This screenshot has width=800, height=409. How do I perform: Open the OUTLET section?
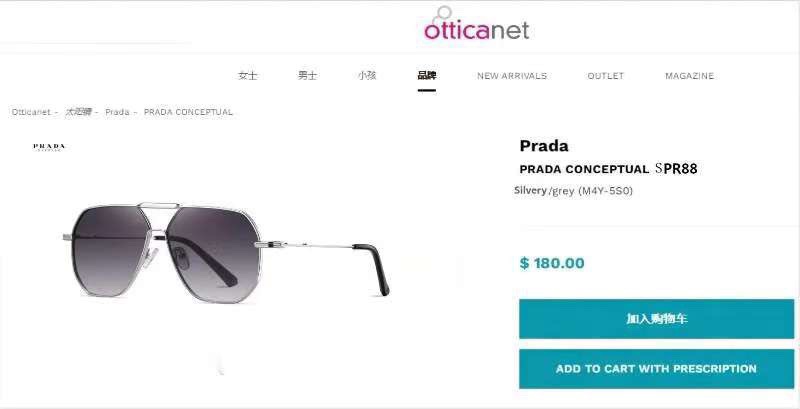(x=606, y=76)
